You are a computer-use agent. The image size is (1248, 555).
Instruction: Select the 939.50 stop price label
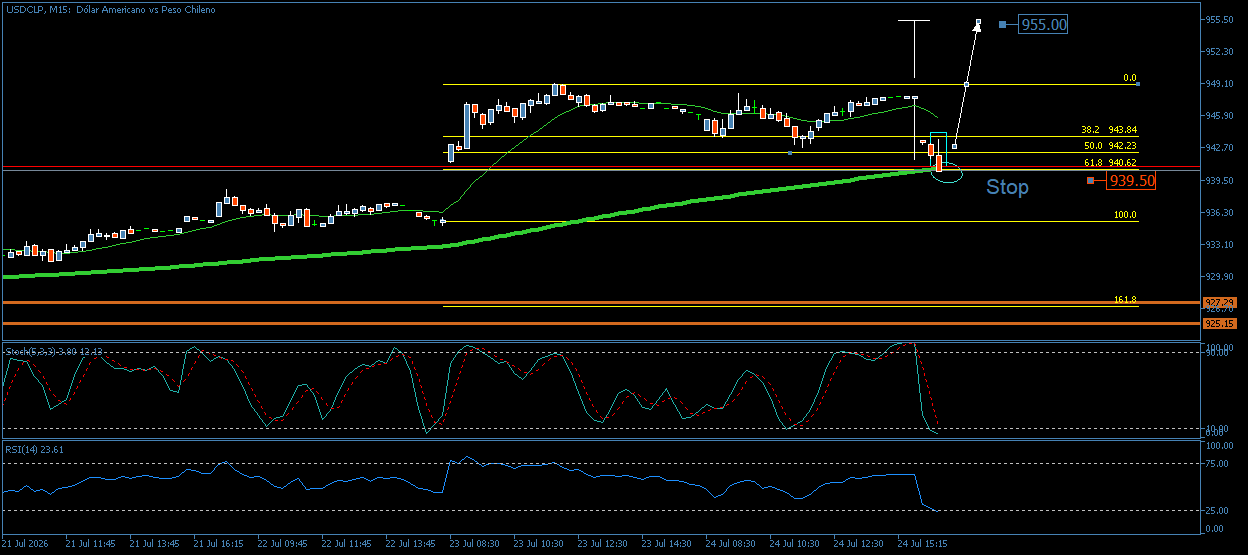1131,181
